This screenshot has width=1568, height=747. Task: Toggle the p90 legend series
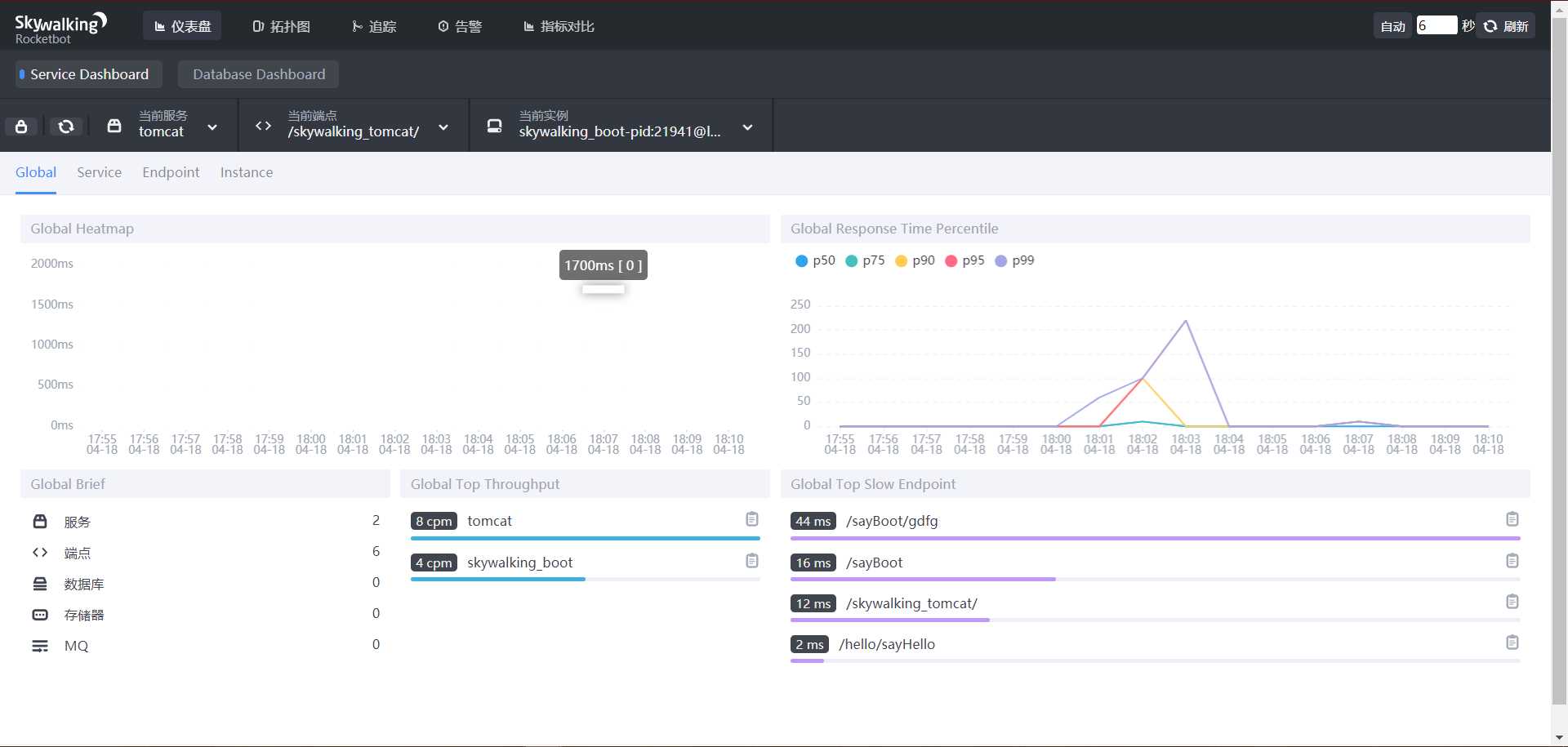coord(915,260)
